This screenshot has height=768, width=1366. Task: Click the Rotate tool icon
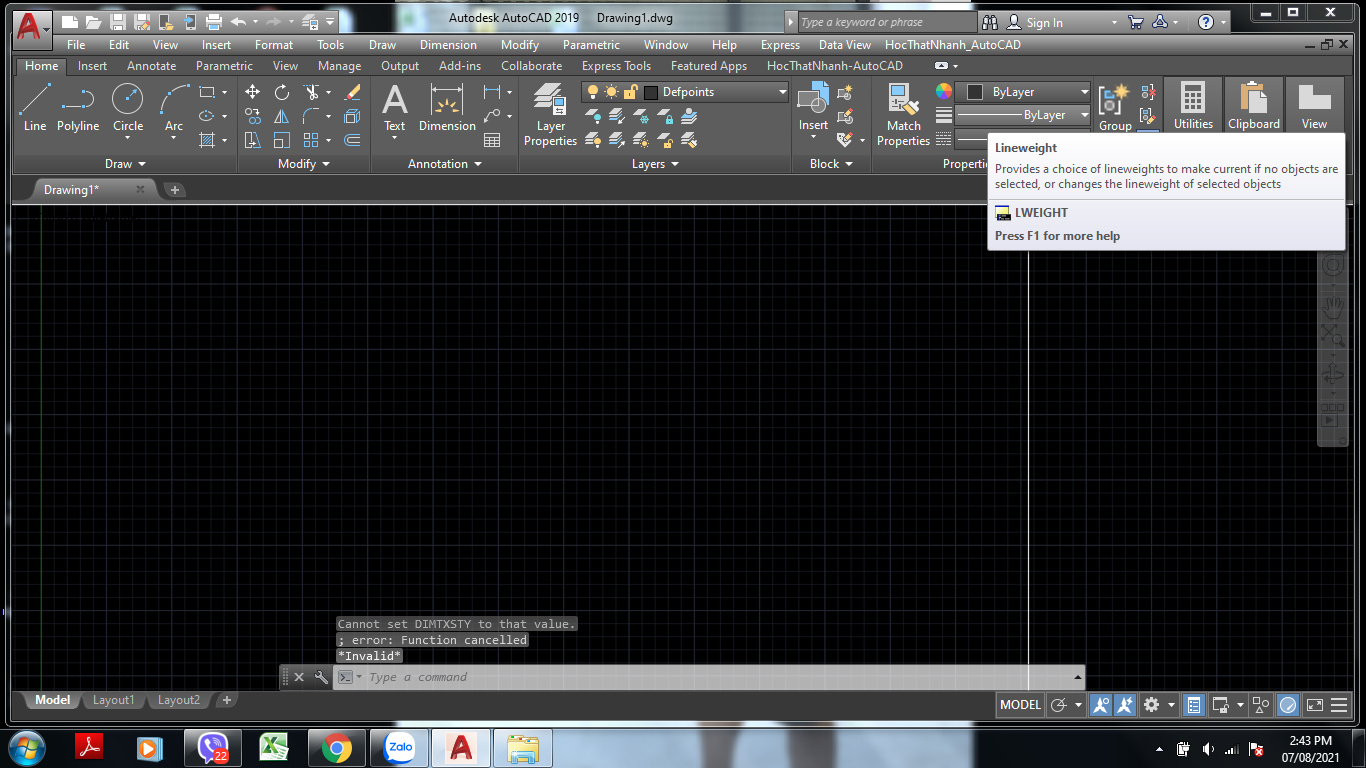point(282,92)
